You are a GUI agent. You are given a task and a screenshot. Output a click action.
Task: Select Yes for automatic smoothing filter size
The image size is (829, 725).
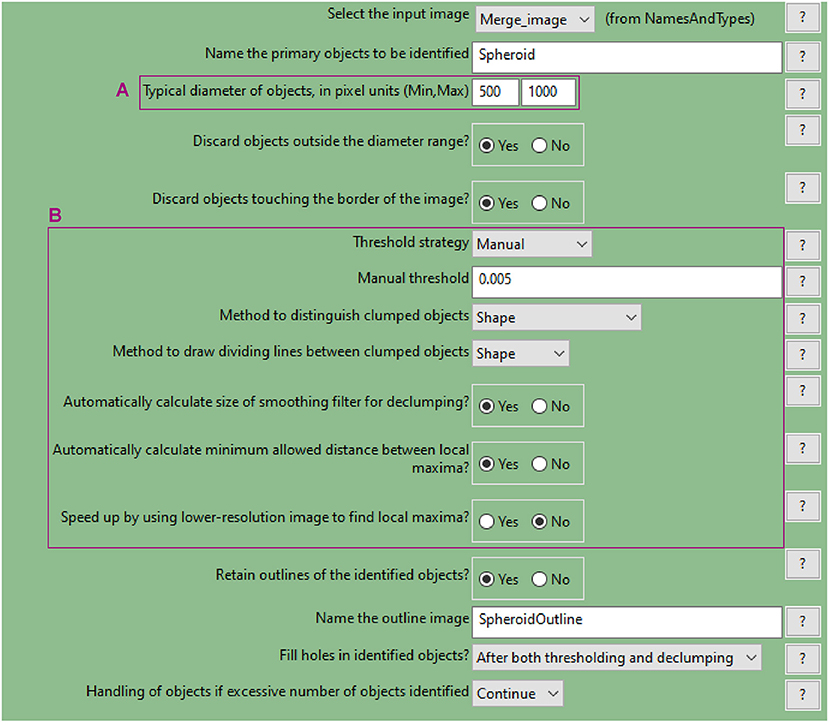coord(498,406)
